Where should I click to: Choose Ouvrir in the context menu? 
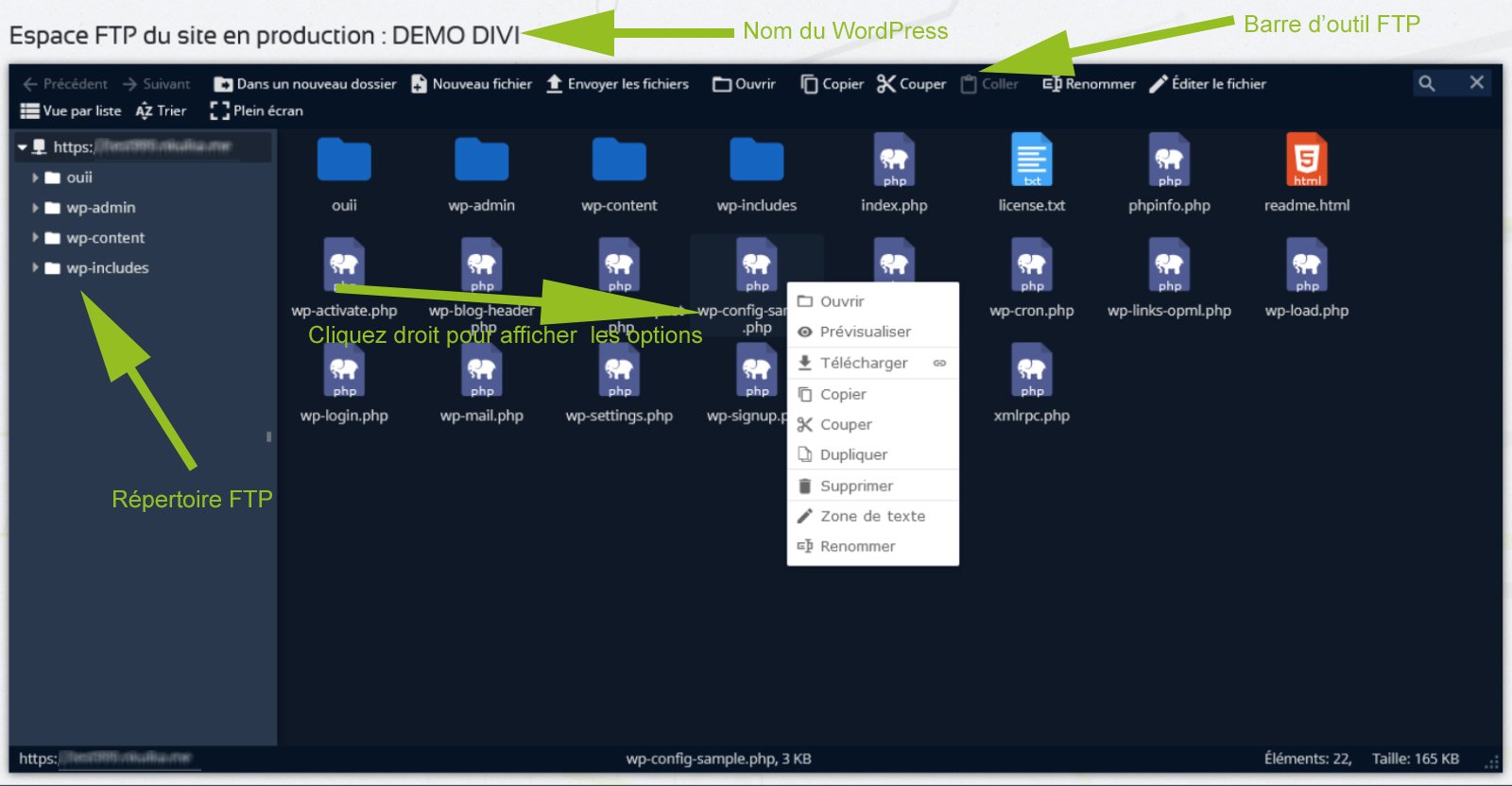coord(873,301)
